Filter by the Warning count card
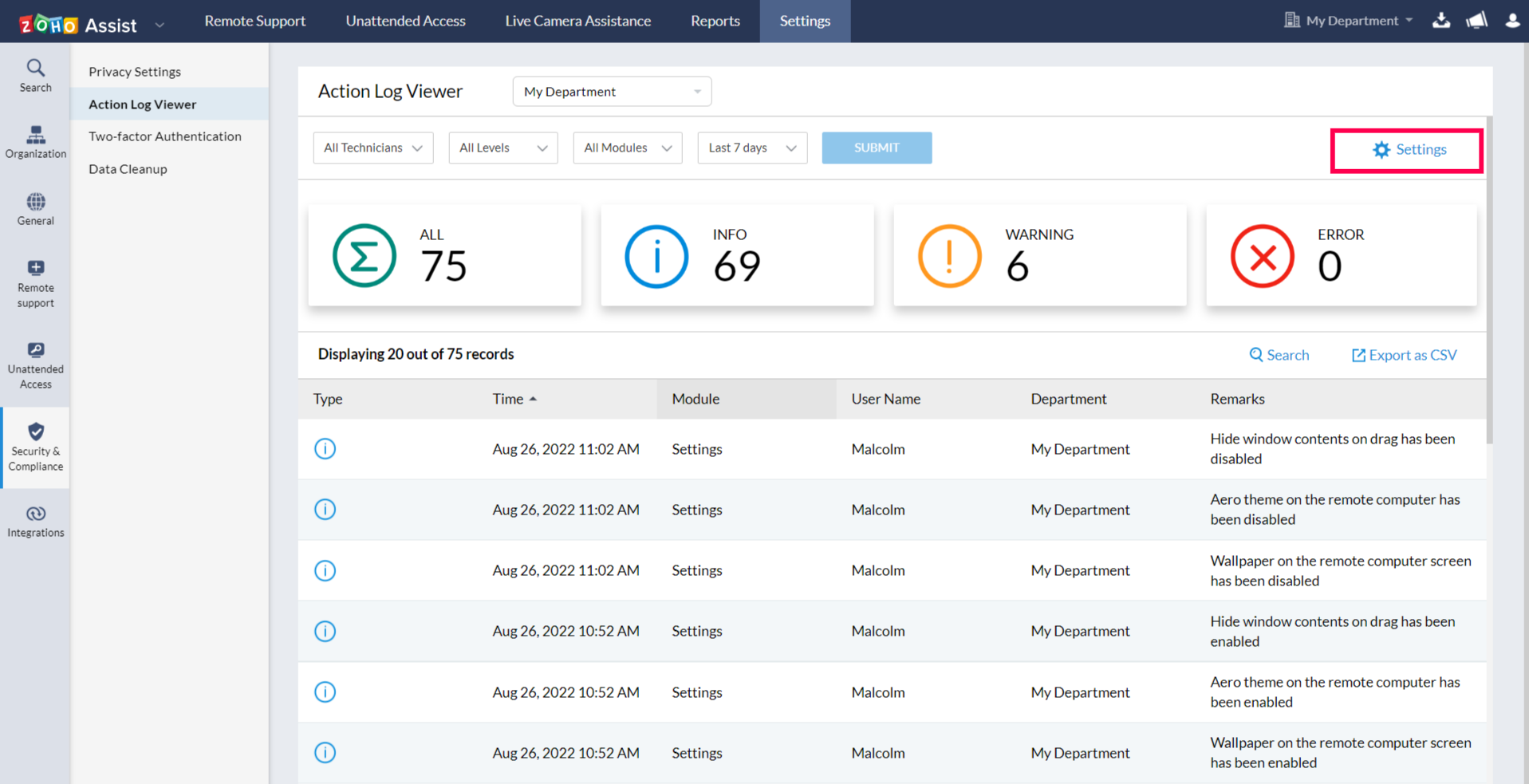The height and width of the screenshot is (784, 1529). coord(1039,255)
